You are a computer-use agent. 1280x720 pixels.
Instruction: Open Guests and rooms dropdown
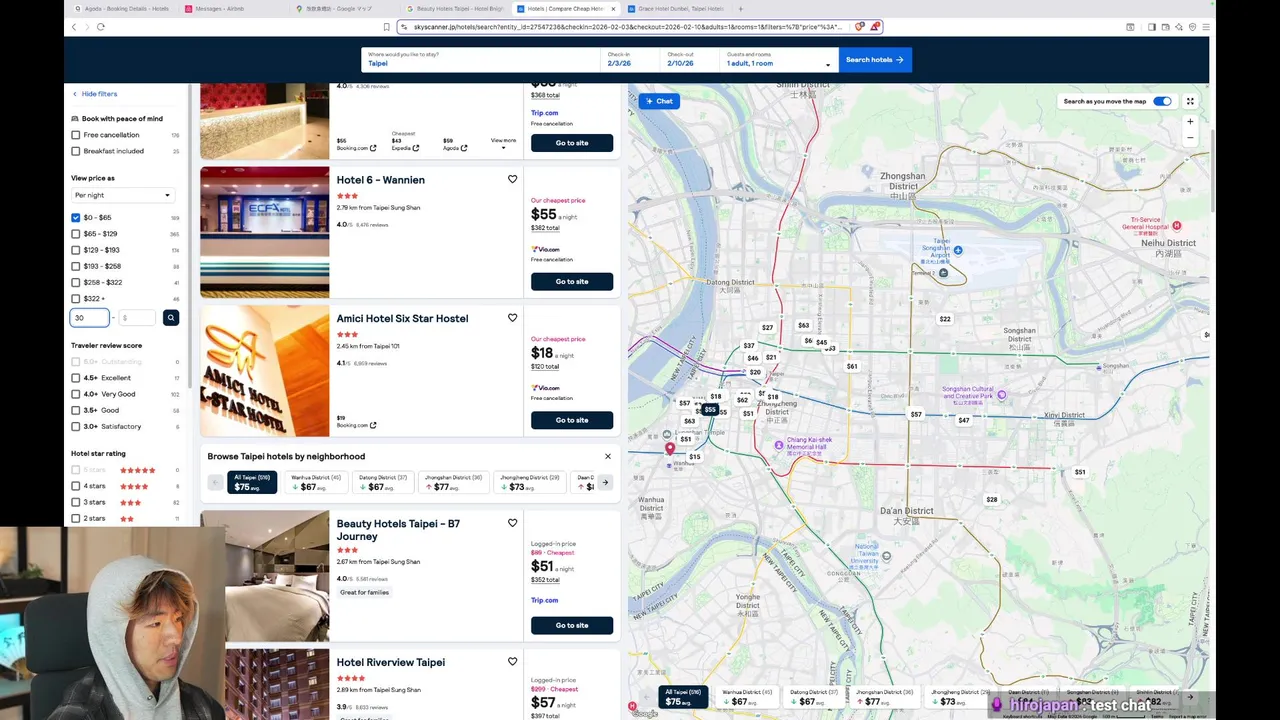(x=779, y=59)
